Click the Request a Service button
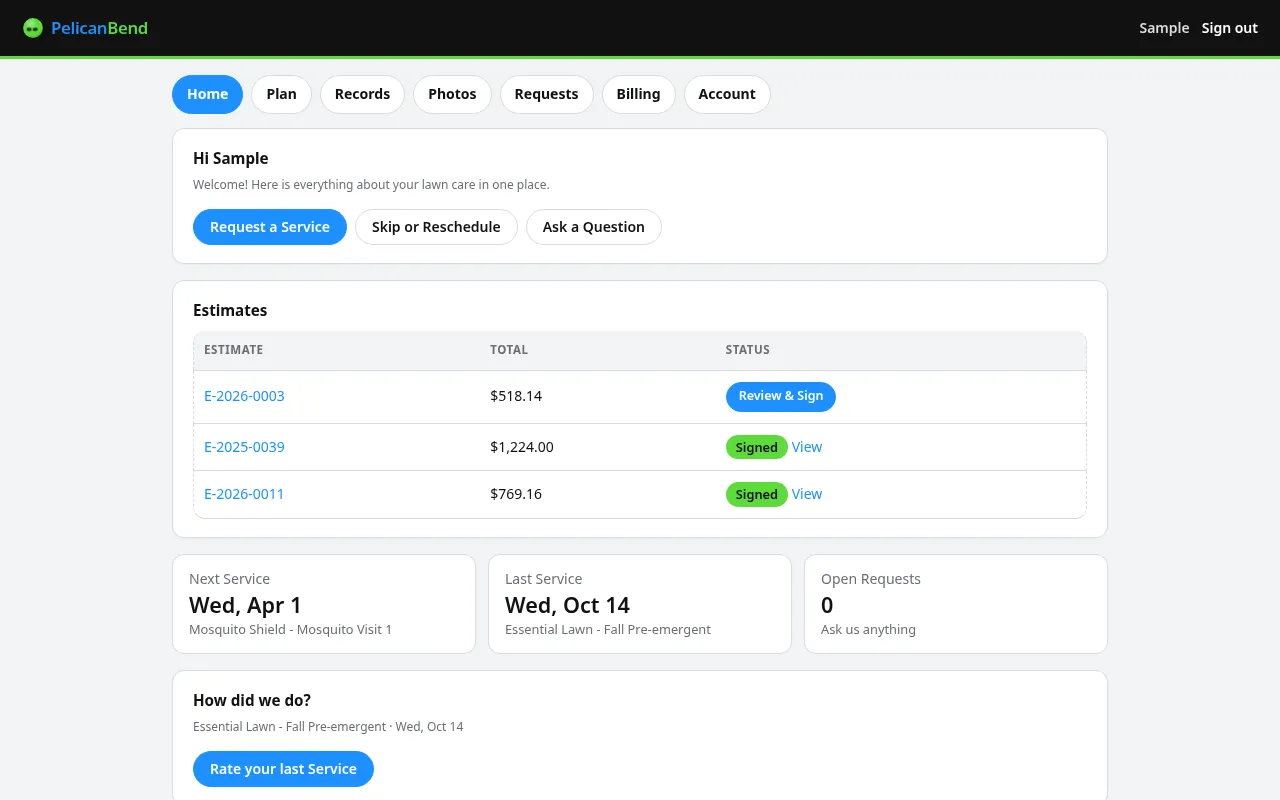The image size is (1280, 800). pos(270,227)
